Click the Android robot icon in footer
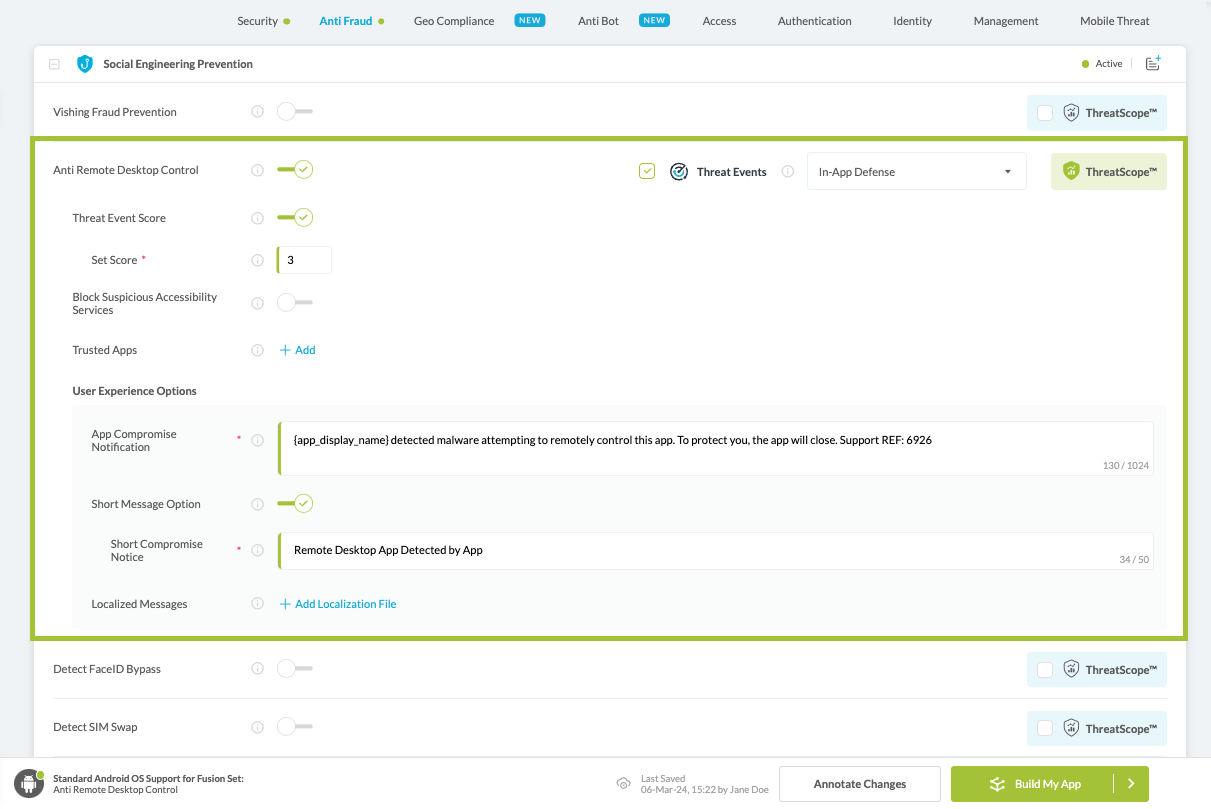 pos(29,784)
